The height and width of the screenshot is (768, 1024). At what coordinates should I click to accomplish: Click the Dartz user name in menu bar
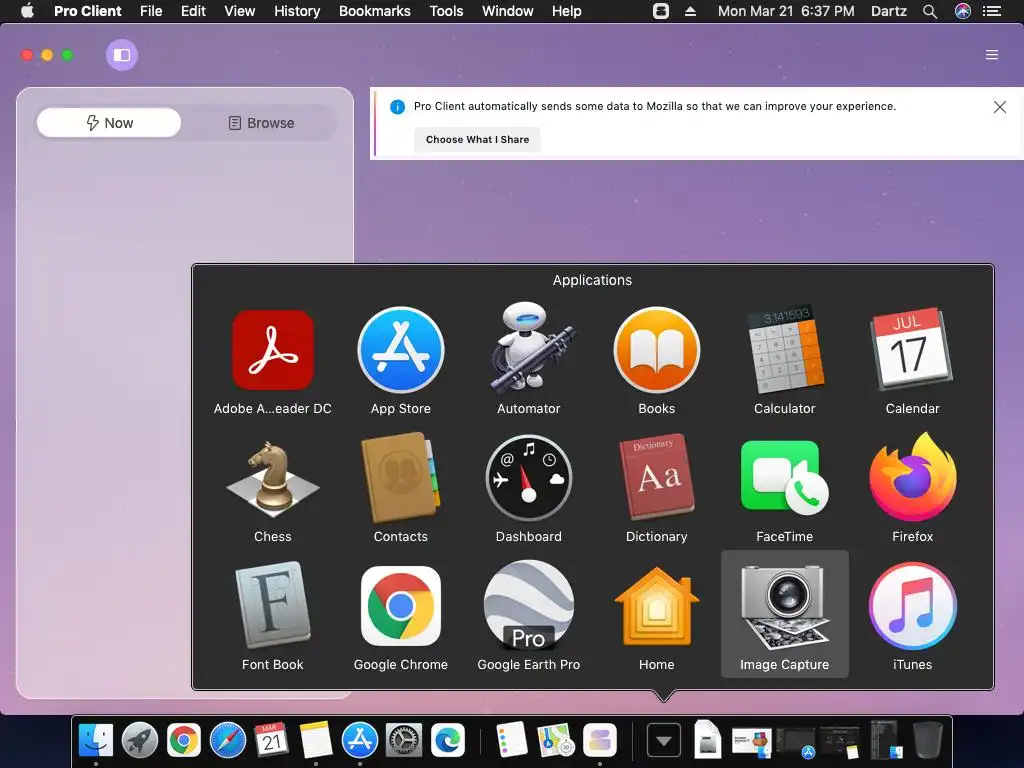889,11
